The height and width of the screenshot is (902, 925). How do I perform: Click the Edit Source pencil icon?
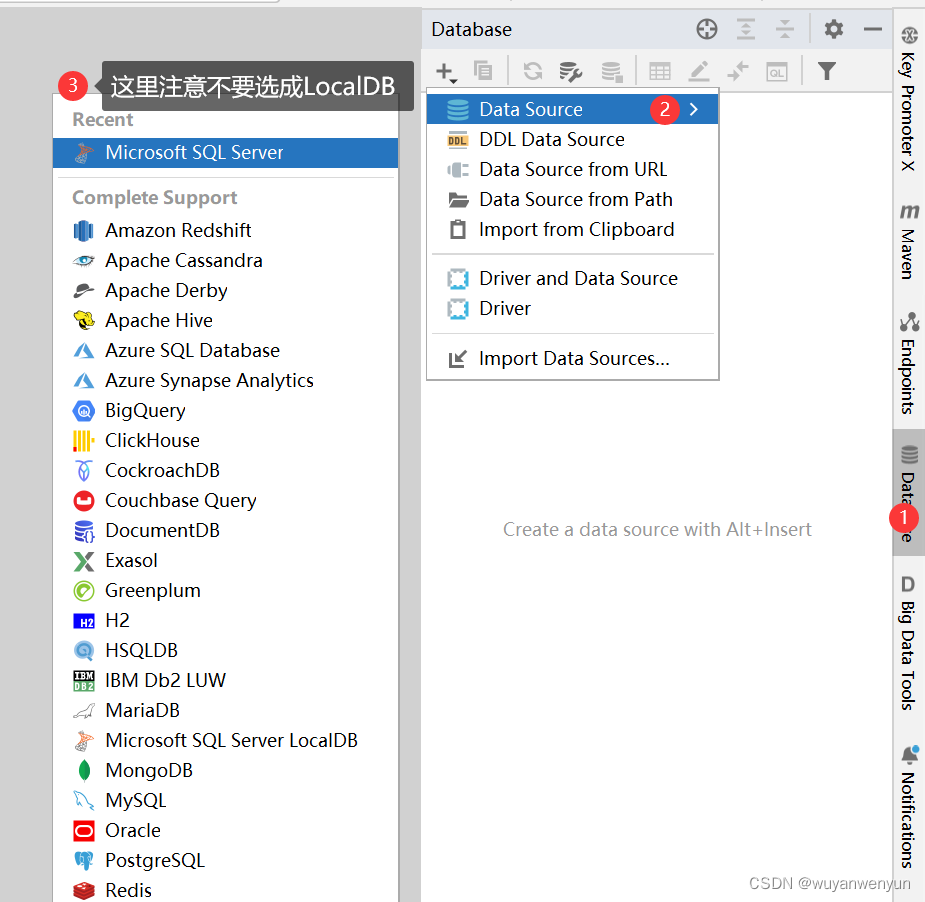click(698, 72)
